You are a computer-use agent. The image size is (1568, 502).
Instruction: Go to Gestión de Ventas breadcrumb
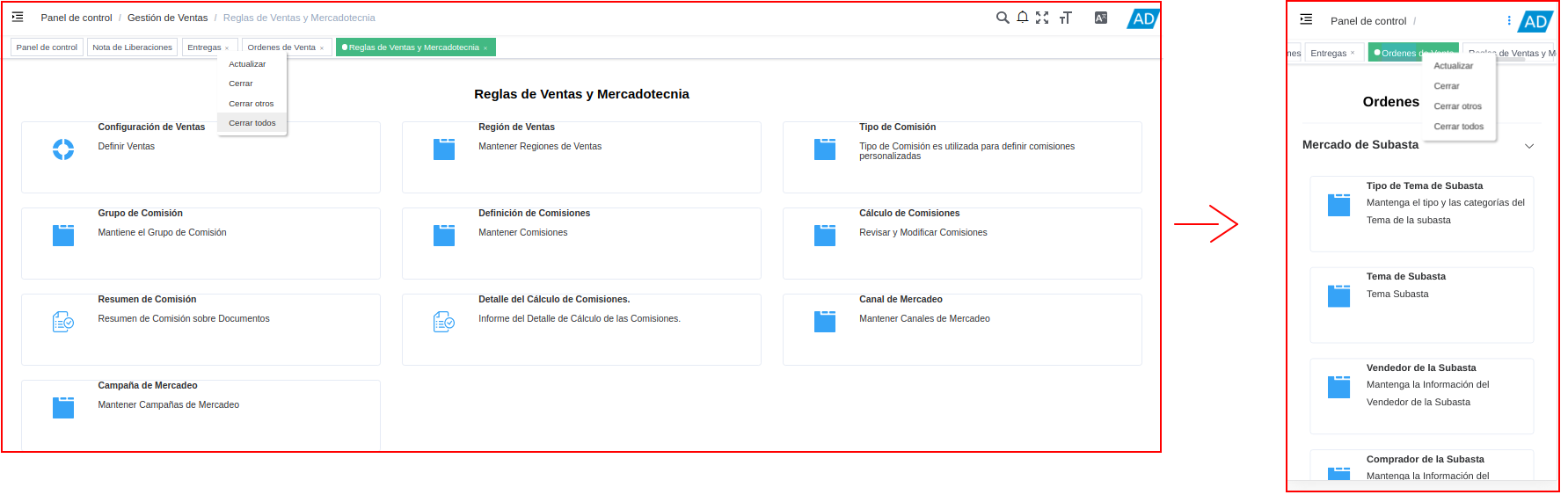coord(167,18)
